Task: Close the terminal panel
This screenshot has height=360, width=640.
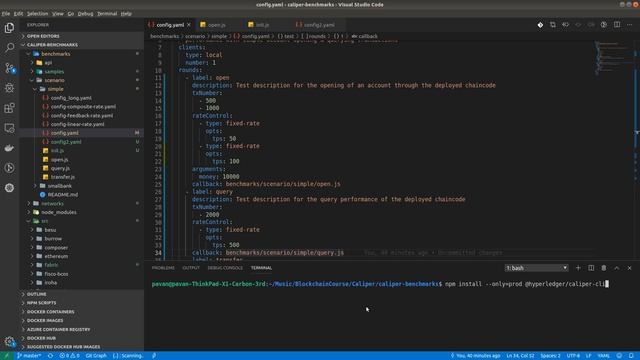Action: point(629,268)
